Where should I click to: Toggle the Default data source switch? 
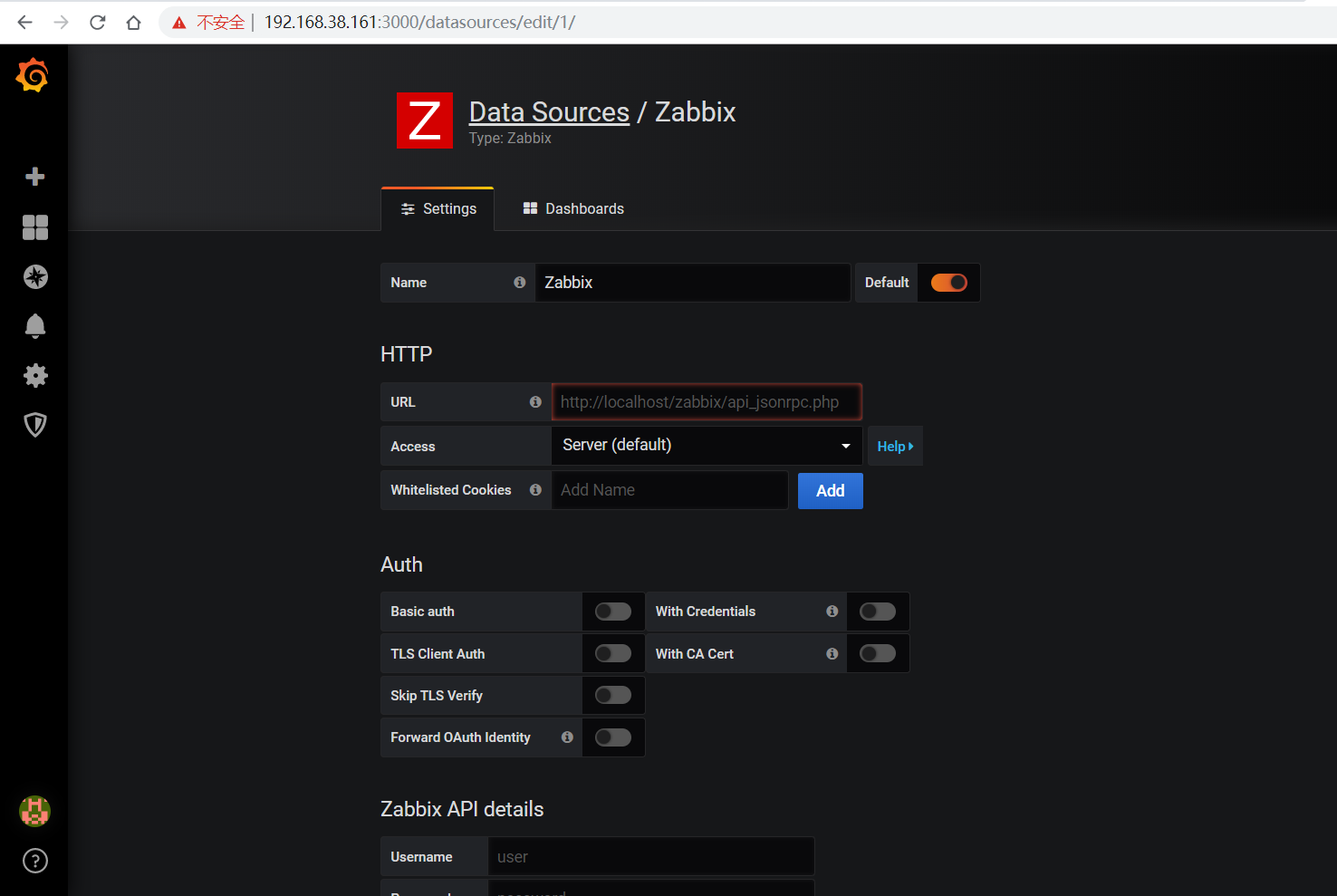948,283
